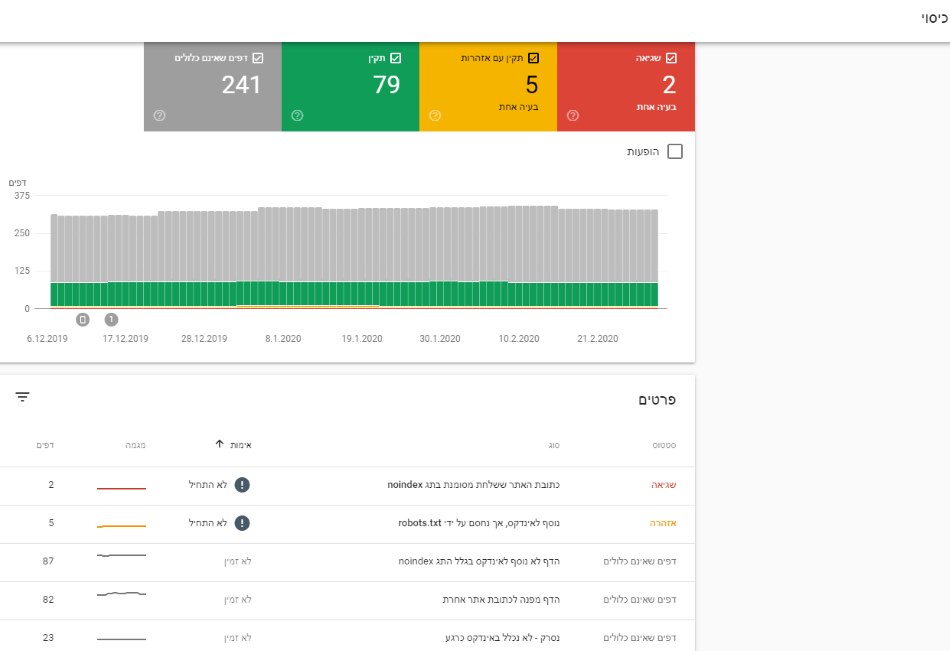Sort by the דפים column header

point(45,446)
